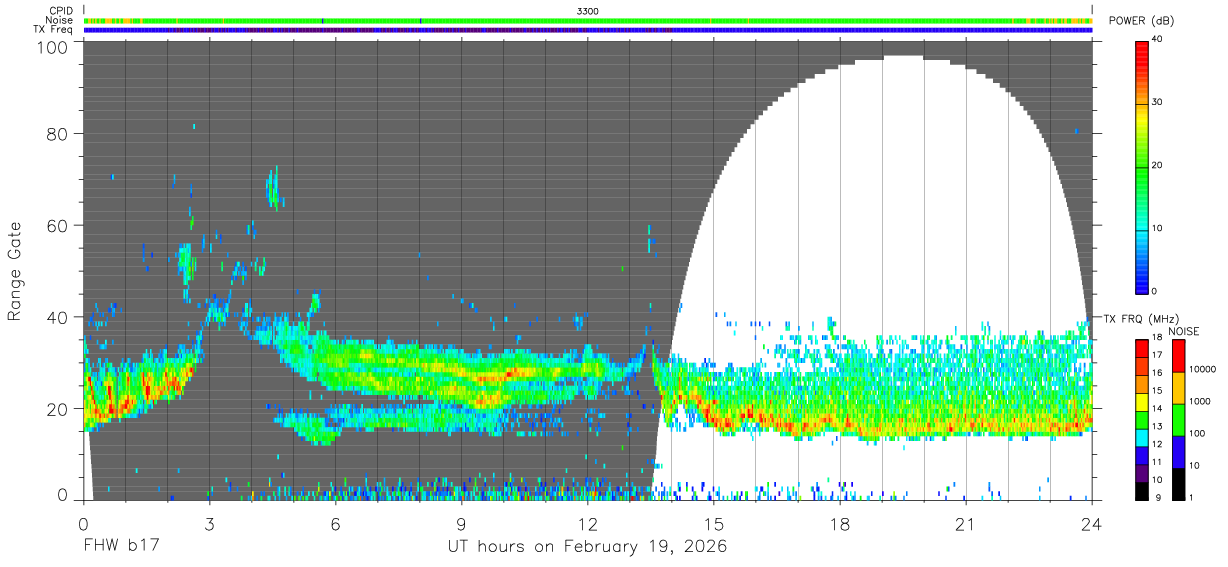
Task: Click the x-axis tick label 3
Action: [x=209, y=523]
